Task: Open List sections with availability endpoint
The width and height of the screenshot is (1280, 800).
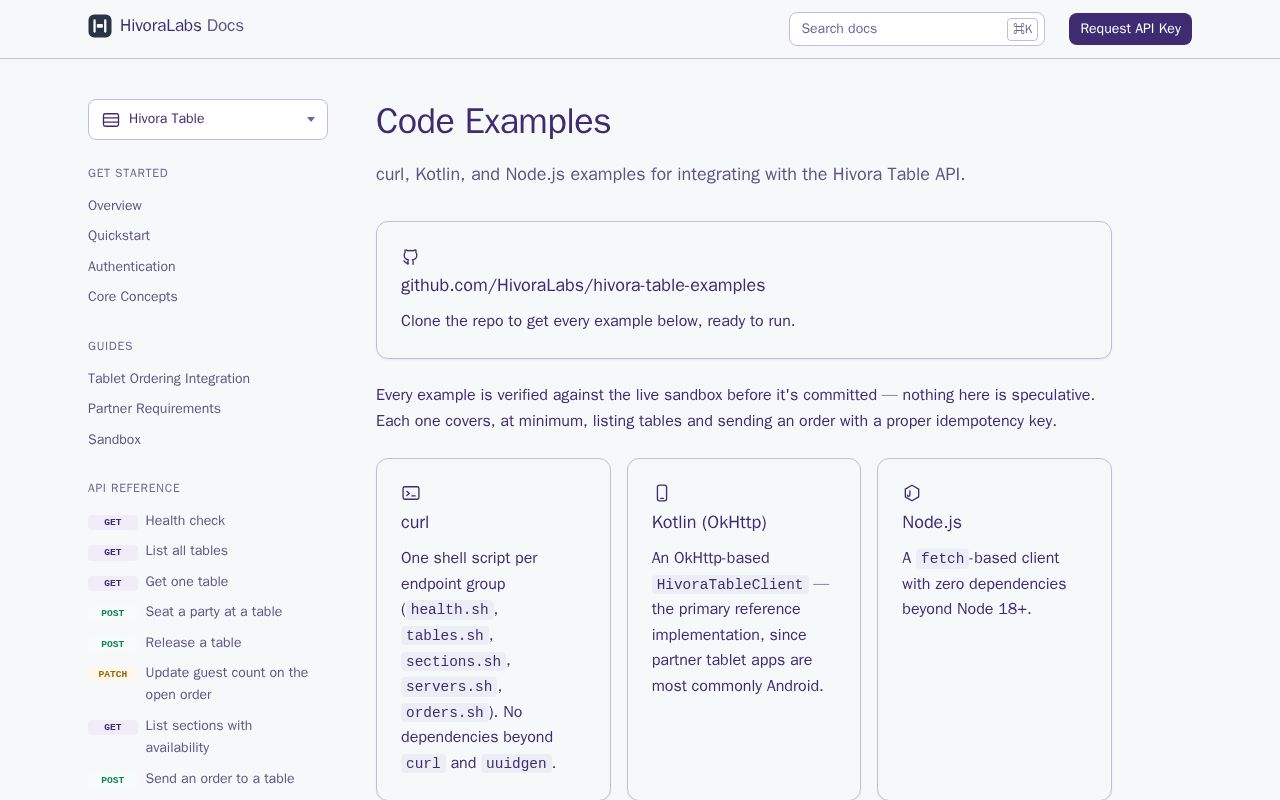Action: click(x=199, y=737)
